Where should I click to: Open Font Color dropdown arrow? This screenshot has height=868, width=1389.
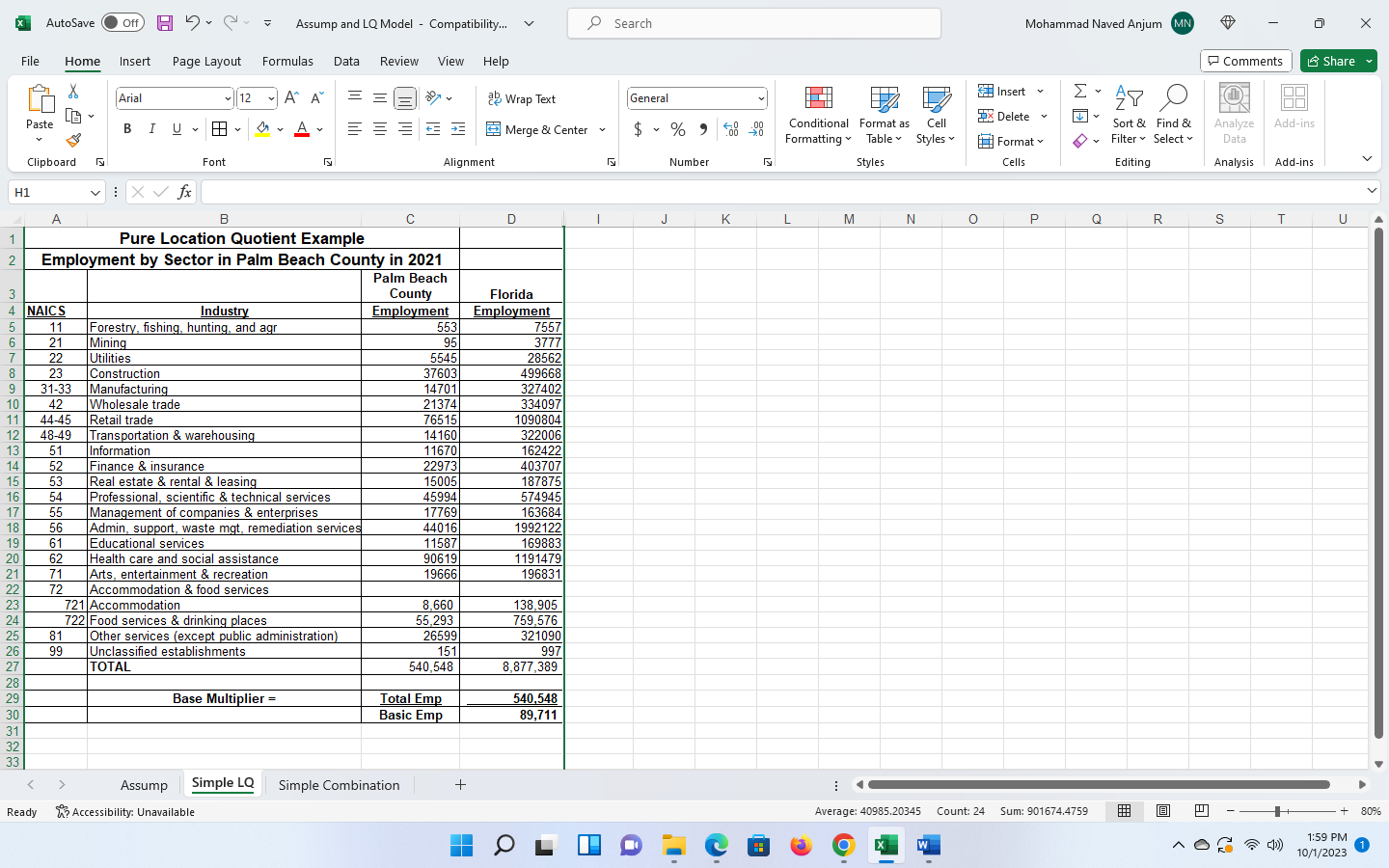(x=319, y=129)
